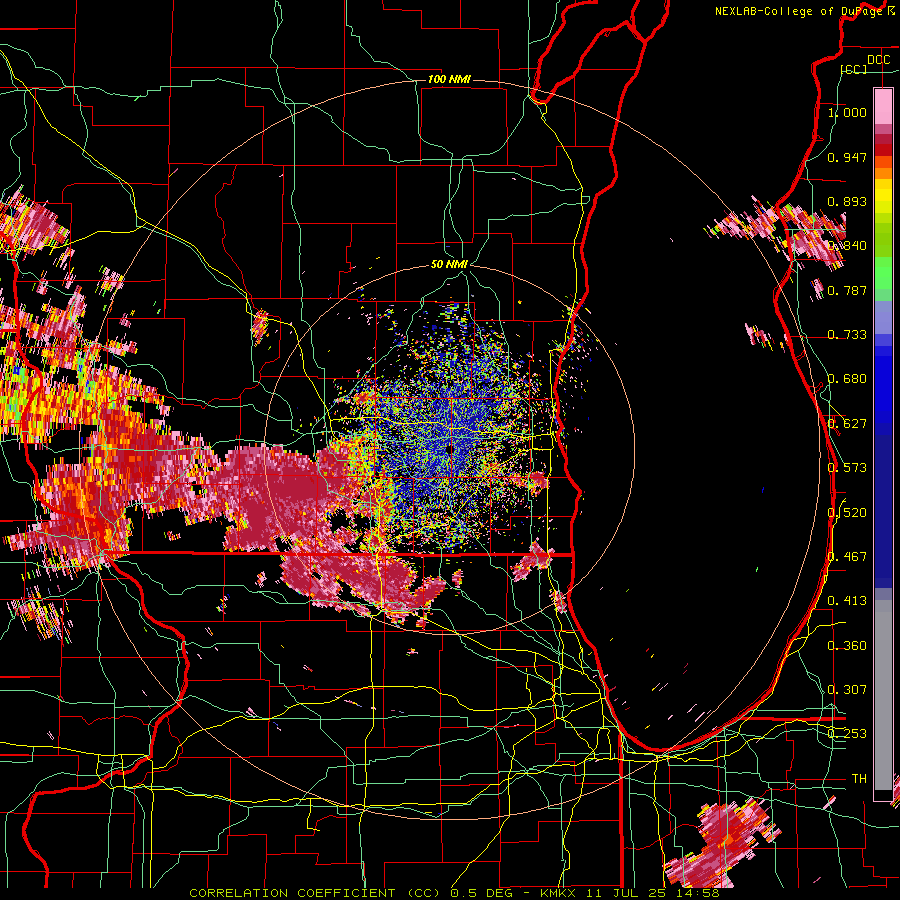Click the DCC label above the color scale
900x900 pixels.
click(x=878, y=60)
